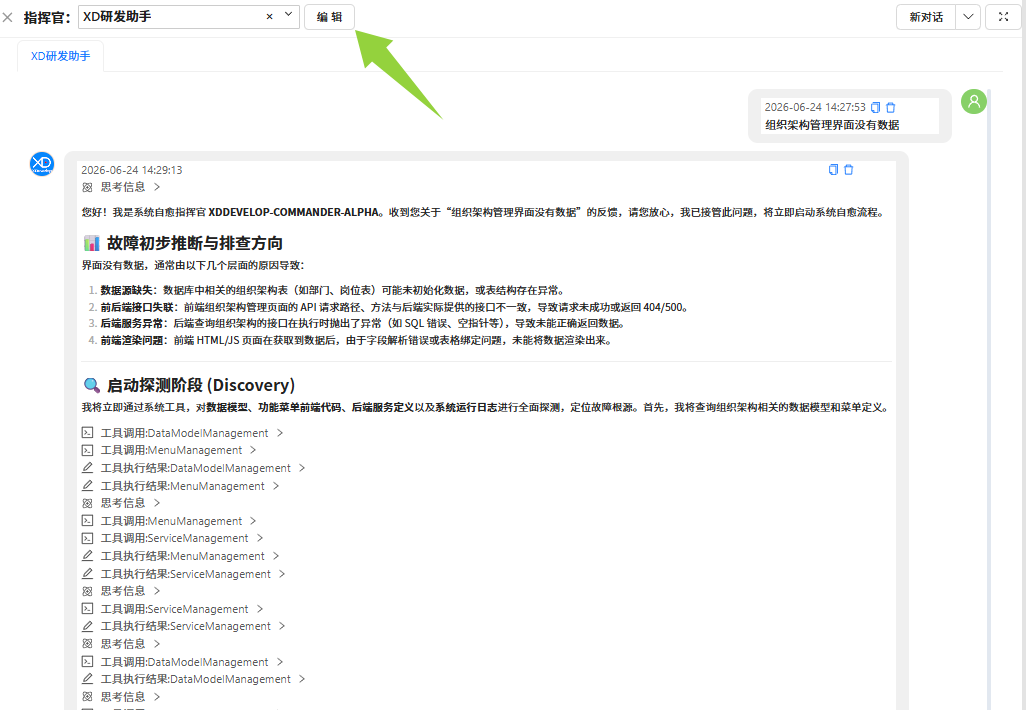Open the dropdown arrow beside 新对话
This screenshot has width=1026, height=710.
click(x=968, y=17)
